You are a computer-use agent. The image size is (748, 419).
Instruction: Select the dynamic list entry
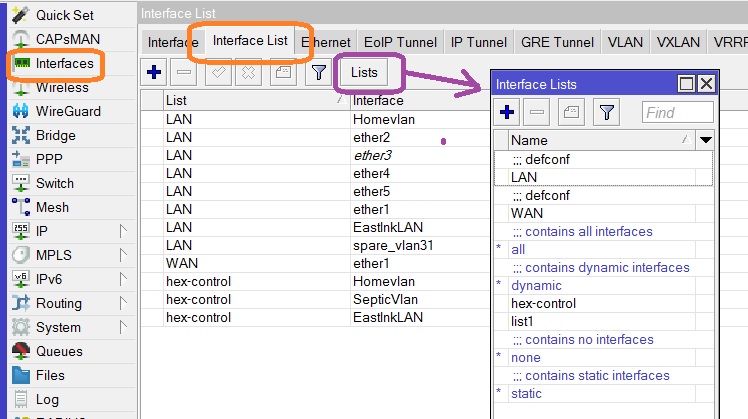click(603, 285)
